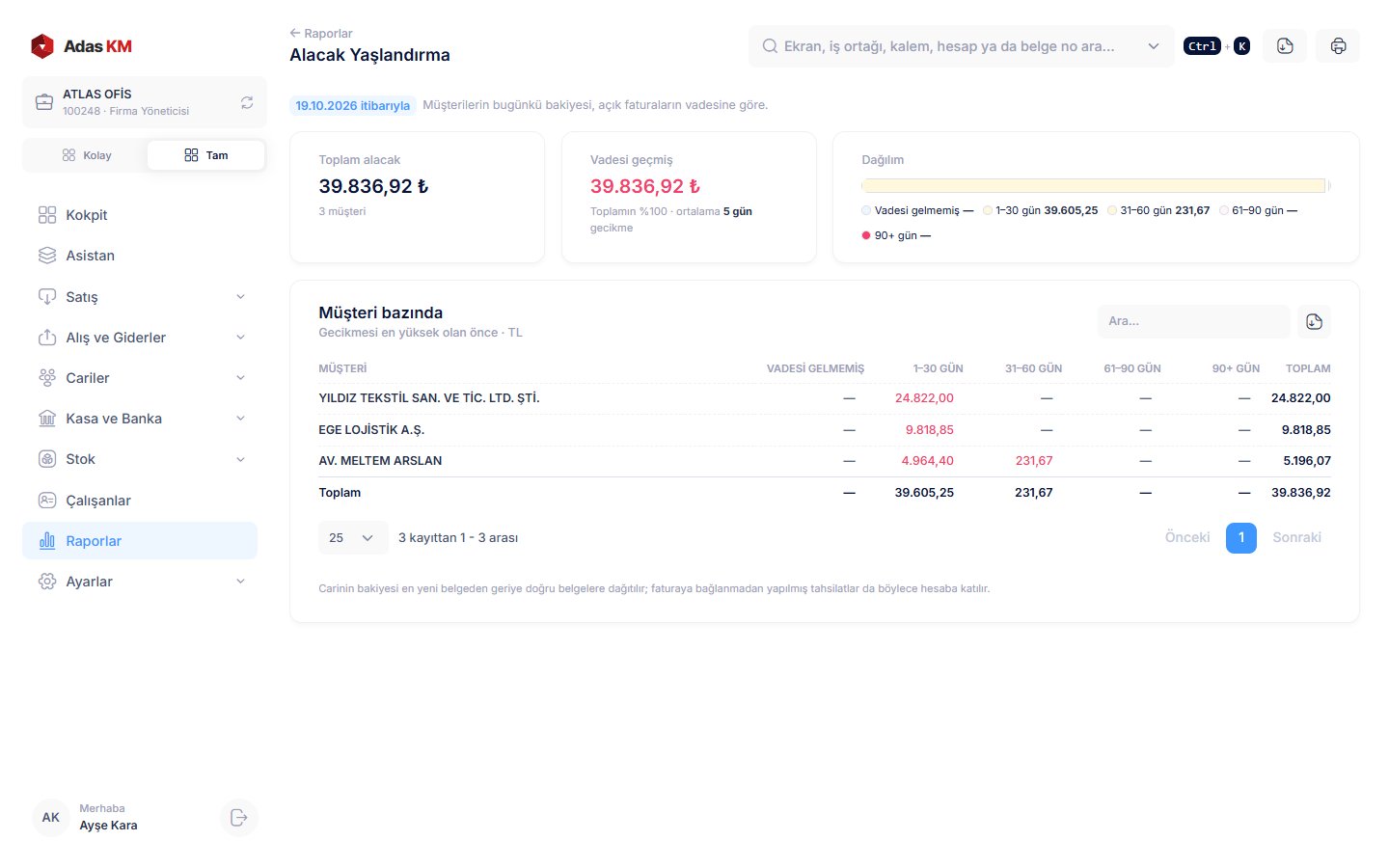Open the page size dropdown showing 25
The width and height of the screenshot is (1389, 868).
352,538
